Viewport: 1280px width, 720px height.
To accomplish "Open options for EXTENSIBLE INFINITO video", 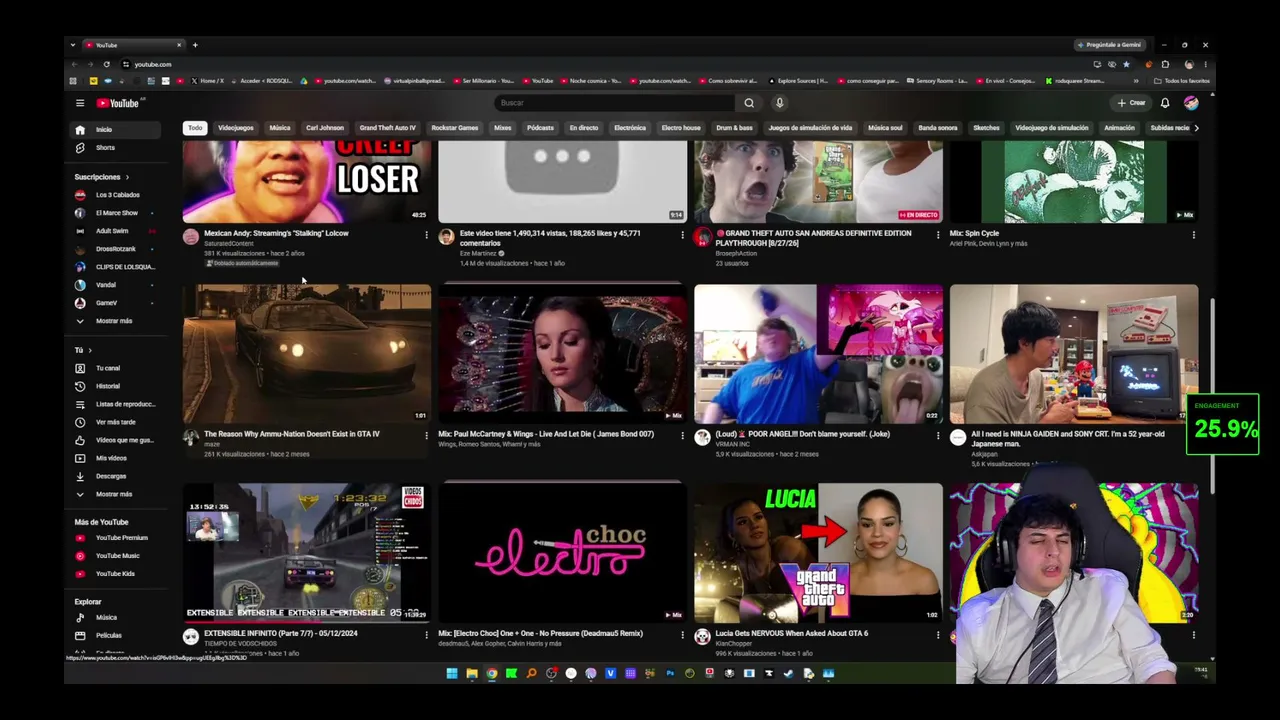I will pos(426,635).
